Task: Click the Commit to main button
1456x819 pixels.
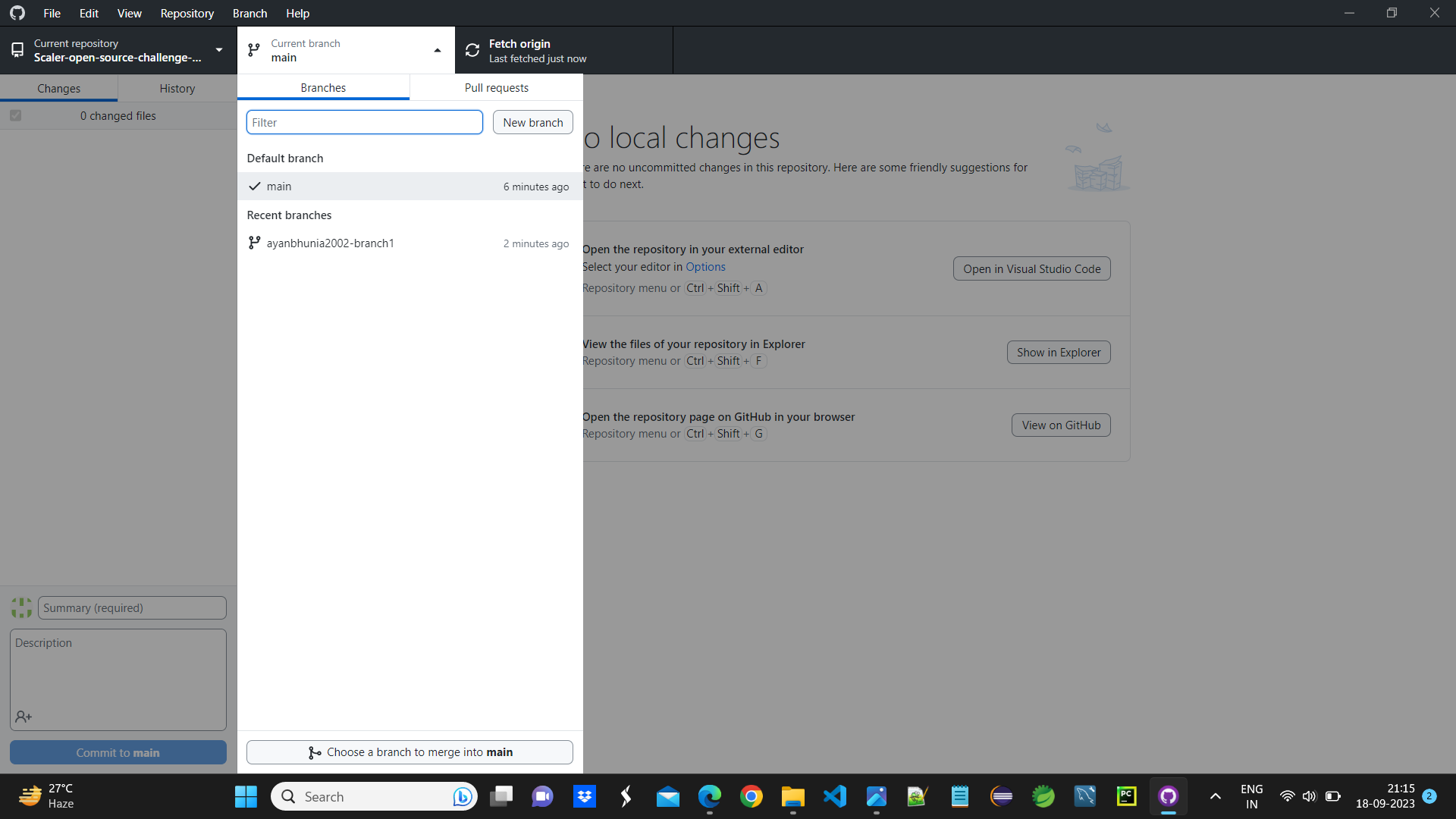Action: point(118,752)
